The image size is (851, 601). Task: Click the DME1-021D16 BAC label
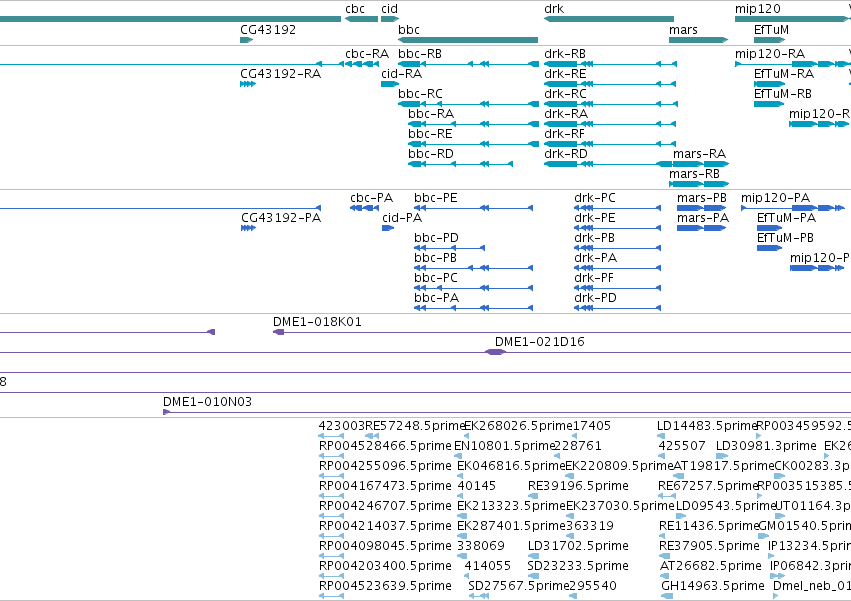point(539,342)
